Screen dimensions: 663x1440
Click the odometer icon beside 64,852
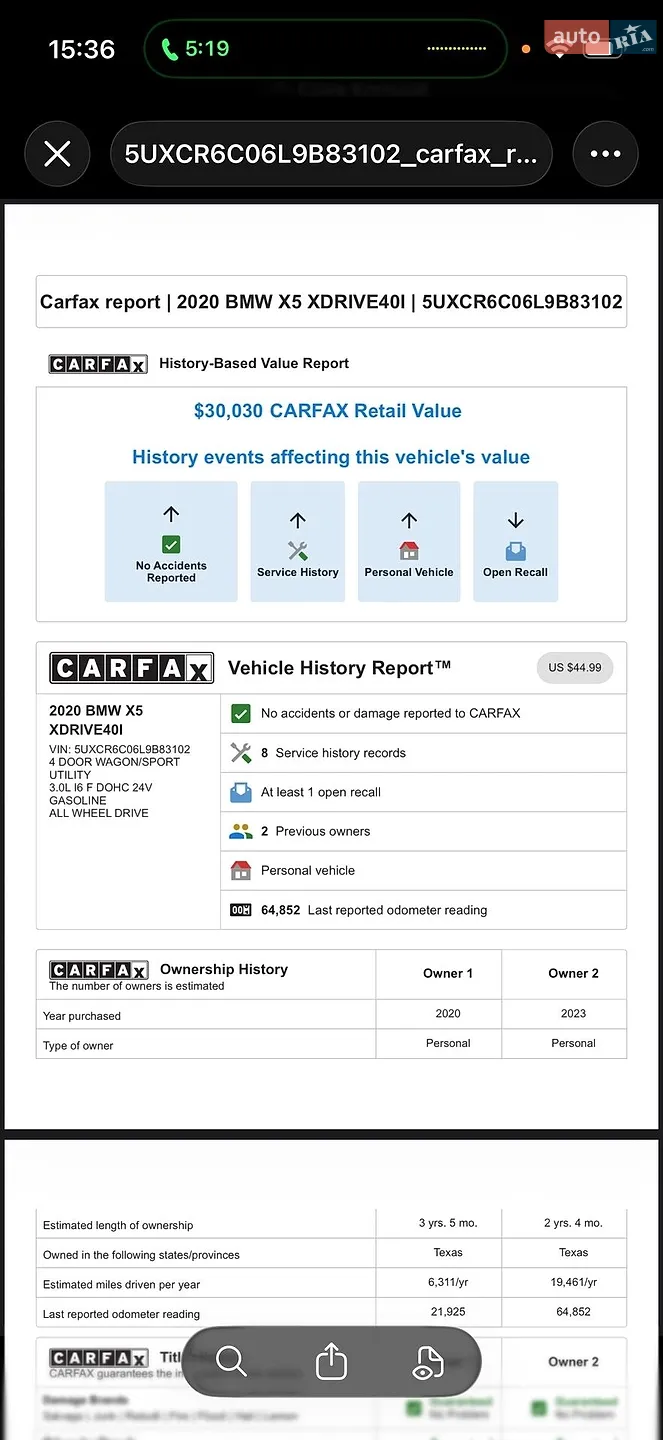coord(241,910)
